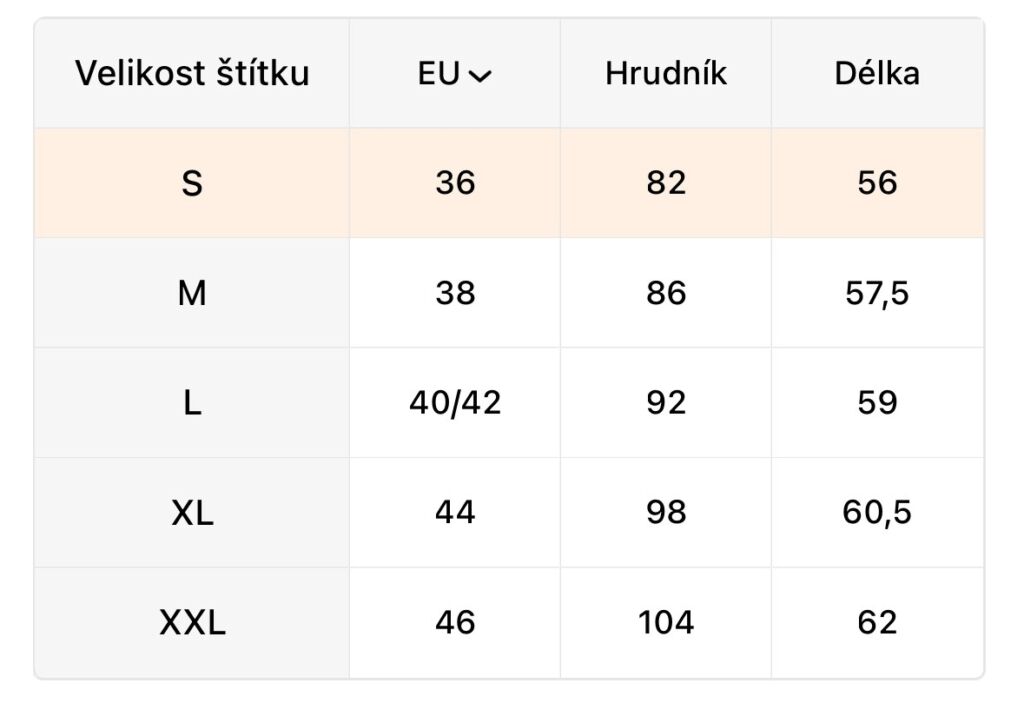Viewport: 1024px width, 723px height.
Task: Select the L size row label
Action: pos(192,404)
